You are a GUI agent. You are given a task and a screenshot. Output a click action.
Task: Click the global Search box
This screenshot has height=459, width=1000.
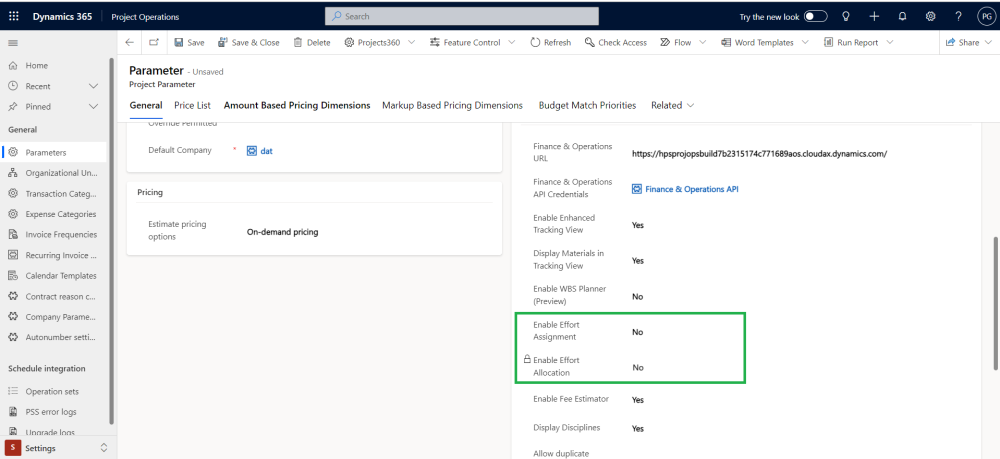tap(462, 16)
